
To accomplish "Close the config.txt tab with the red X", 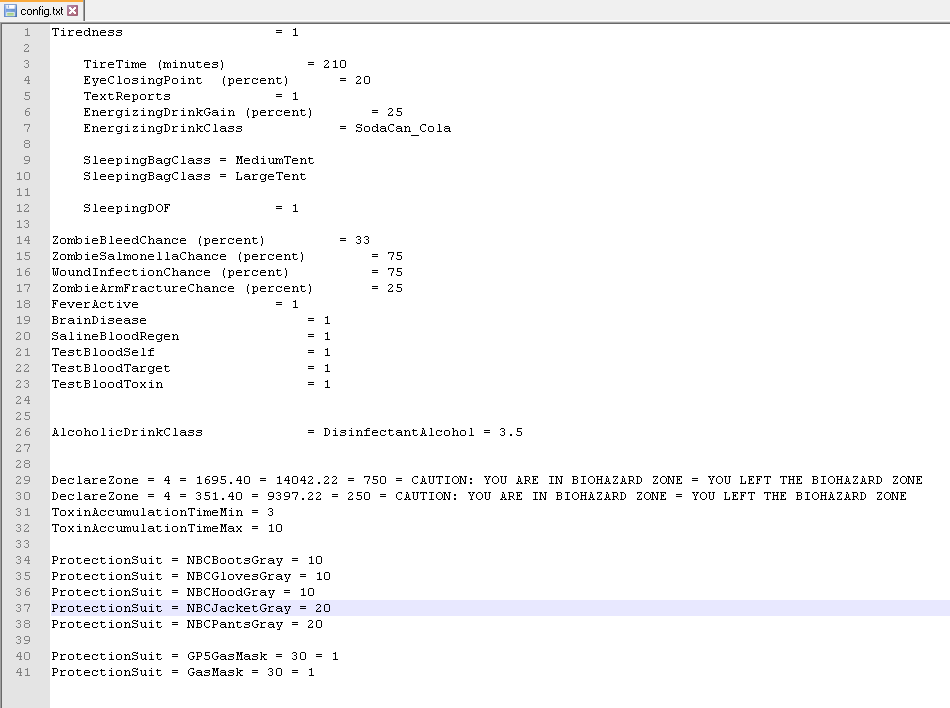I will [73, 11].
